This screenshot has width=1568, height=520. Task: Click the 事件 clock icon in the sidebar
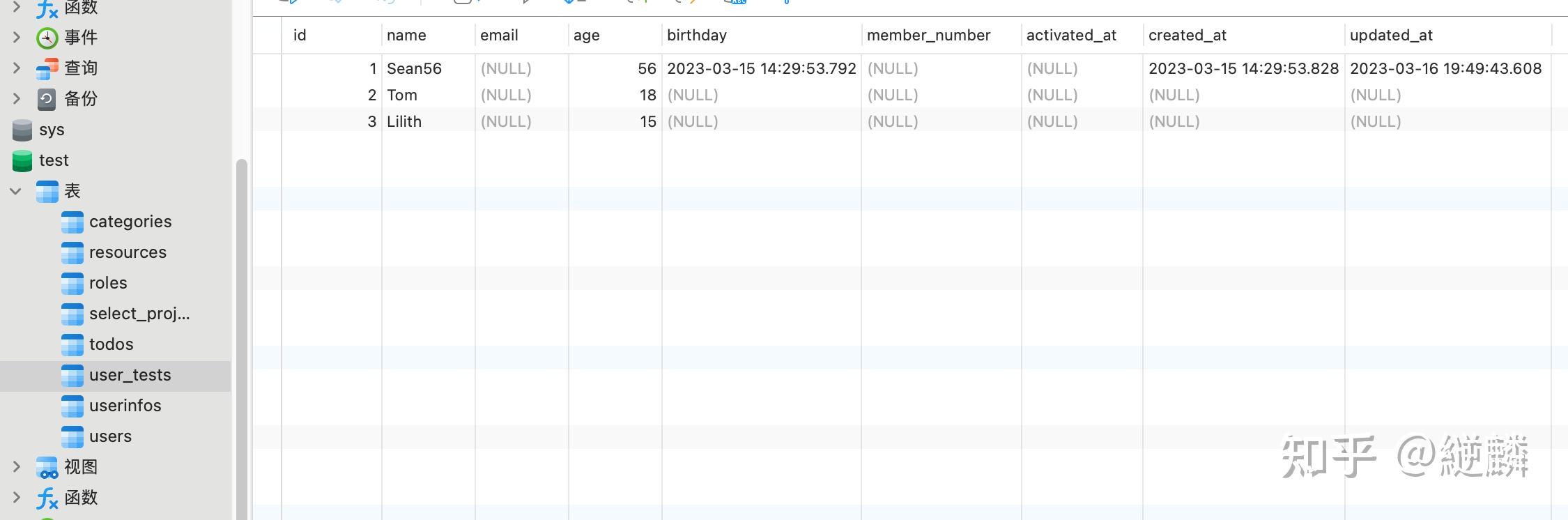click(47, 38)
